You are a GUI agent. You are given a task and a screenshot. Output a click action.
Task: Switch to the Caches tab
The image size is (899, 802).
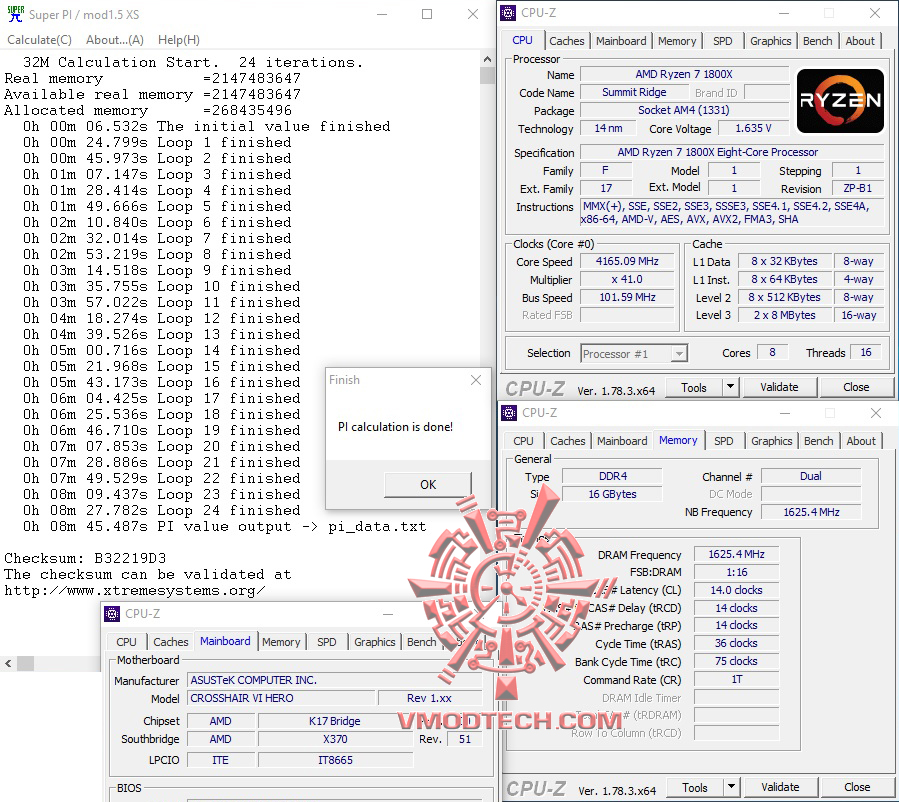tap(567, 41)
